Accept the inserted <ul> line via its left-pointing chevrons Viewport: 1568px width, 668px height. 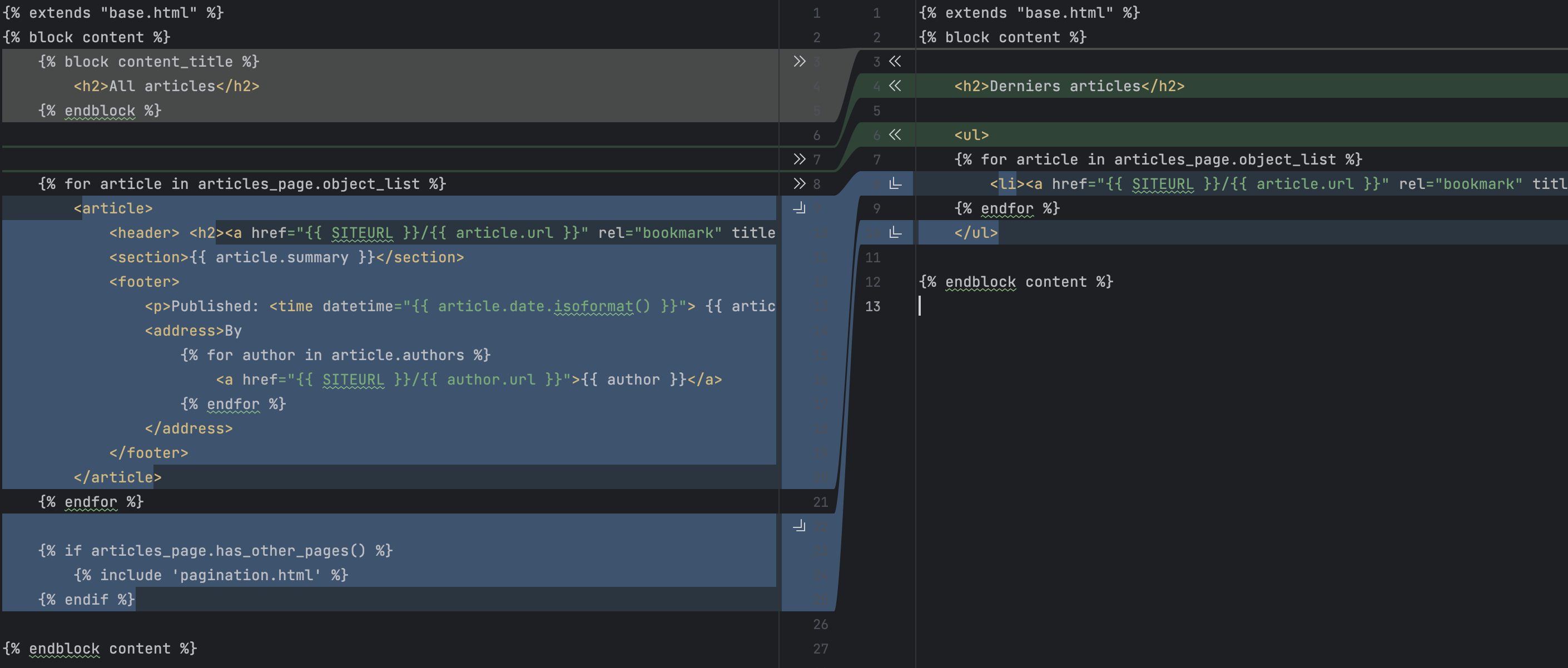(x=895, y=135)
